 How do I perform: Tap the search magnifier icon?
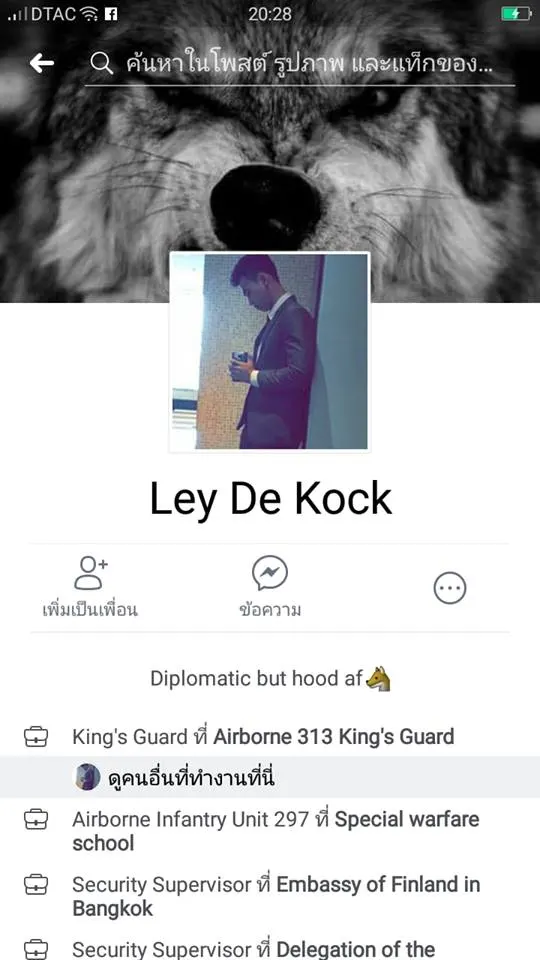tap(101, 62)
